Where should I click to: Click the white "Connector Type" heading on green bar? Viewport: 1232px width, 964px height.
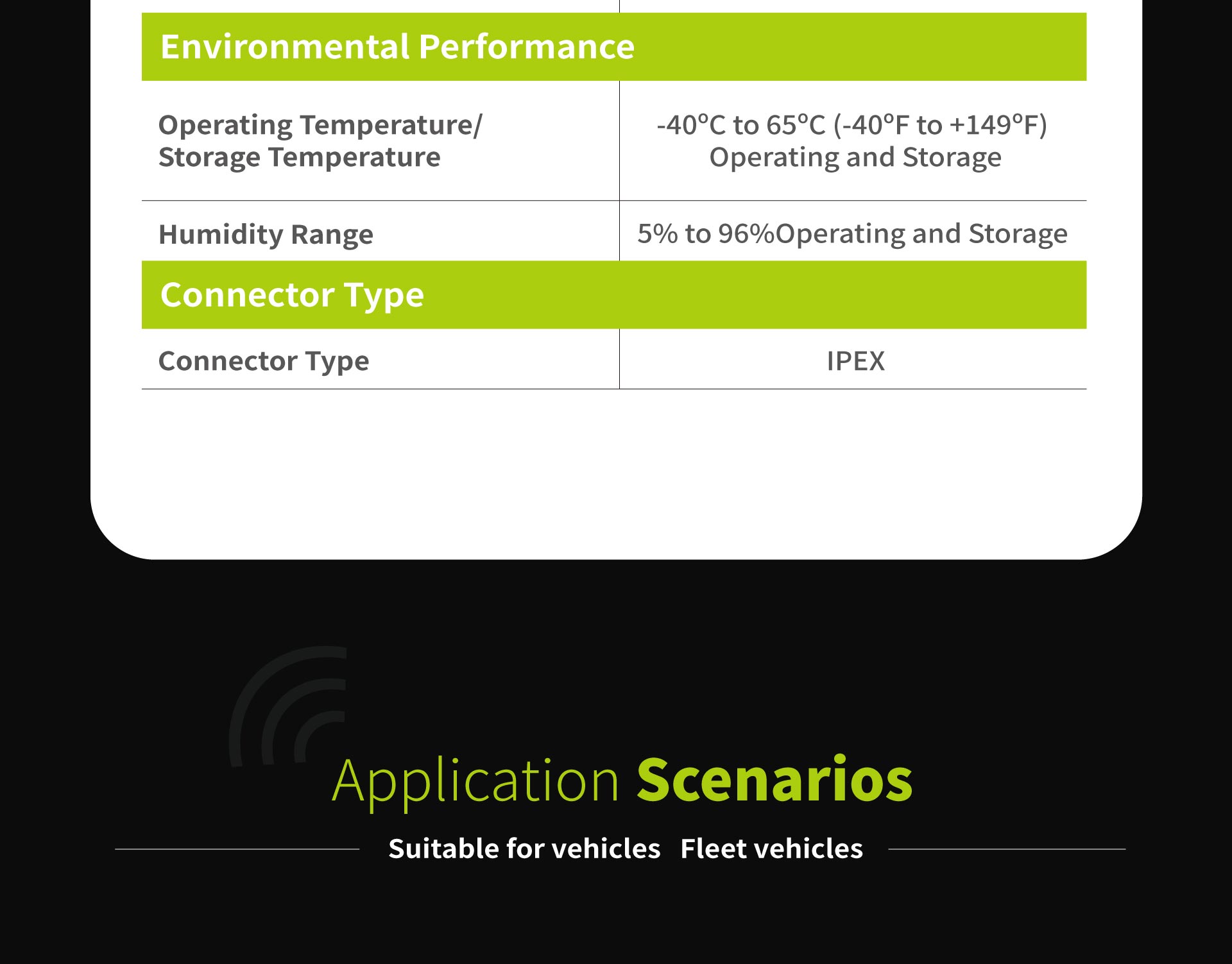tap(292, 295)
